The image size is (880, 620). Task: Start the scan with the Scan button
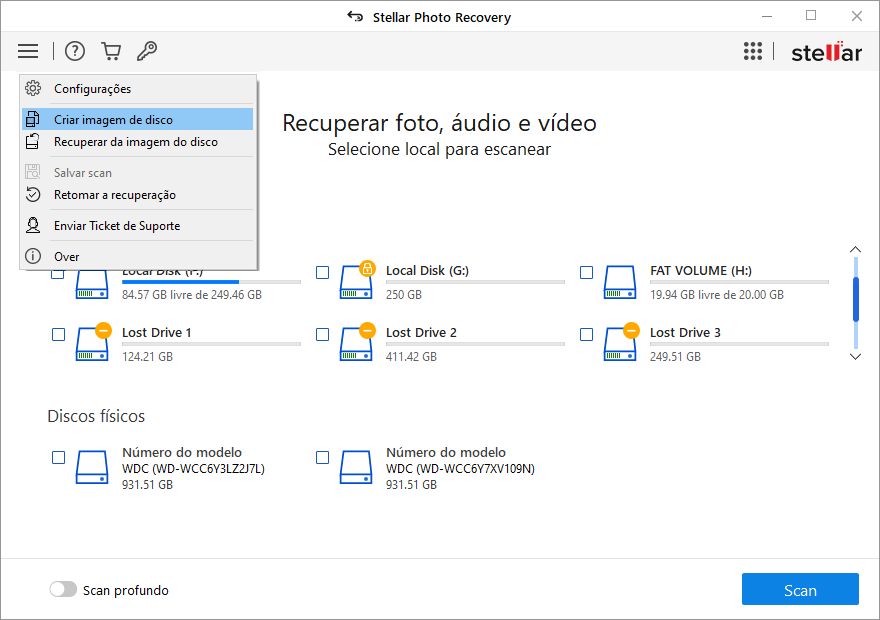point(800,589)
